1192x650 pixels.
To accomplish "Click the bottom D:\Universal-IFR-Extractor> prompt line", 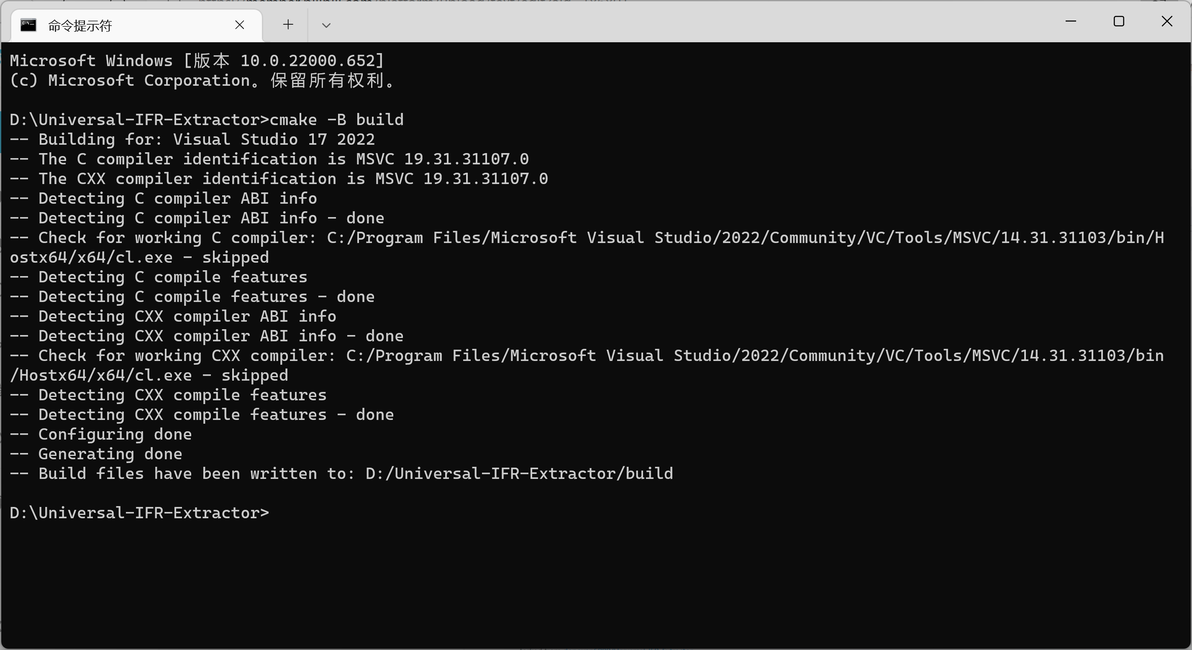I will [x=139, y=513].
